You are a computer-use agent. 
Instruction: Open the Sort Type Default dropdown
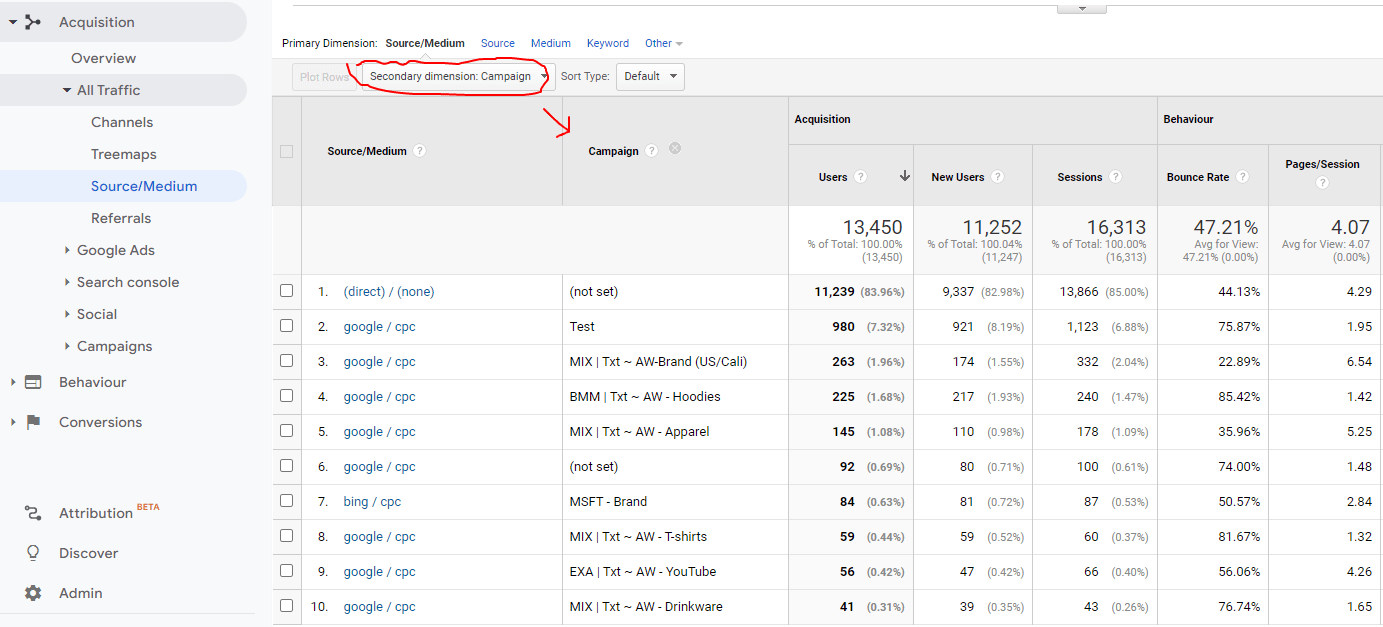(x=651, y=76)
